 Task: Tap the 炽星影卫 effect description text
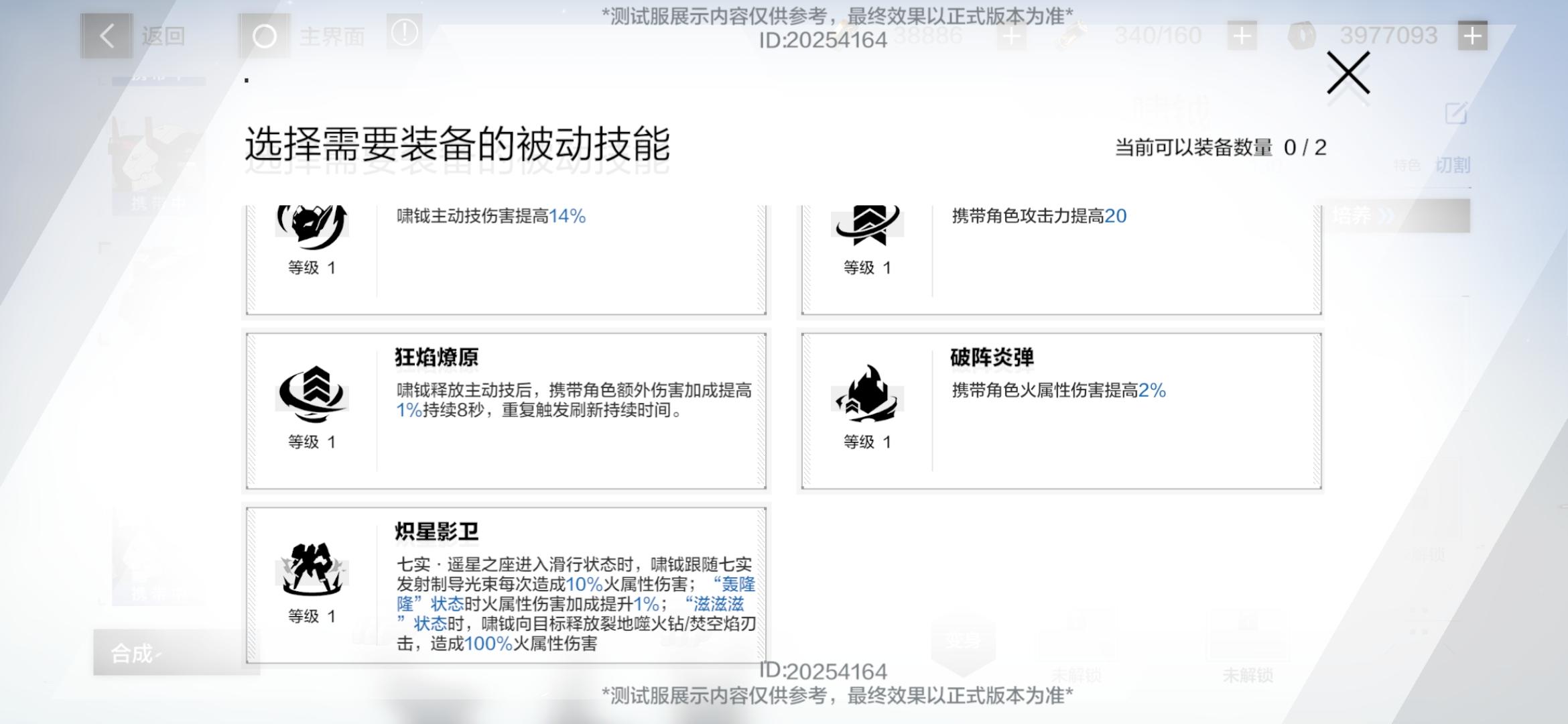[x=576, y=604]
